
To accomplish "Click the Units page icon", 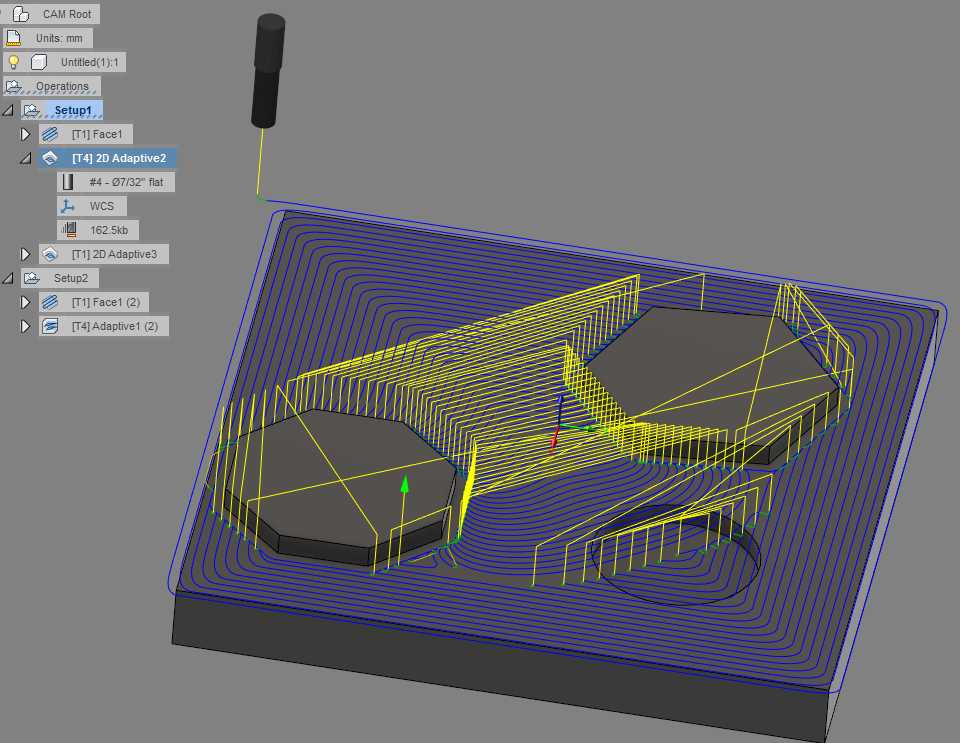I will pos(13,38).
